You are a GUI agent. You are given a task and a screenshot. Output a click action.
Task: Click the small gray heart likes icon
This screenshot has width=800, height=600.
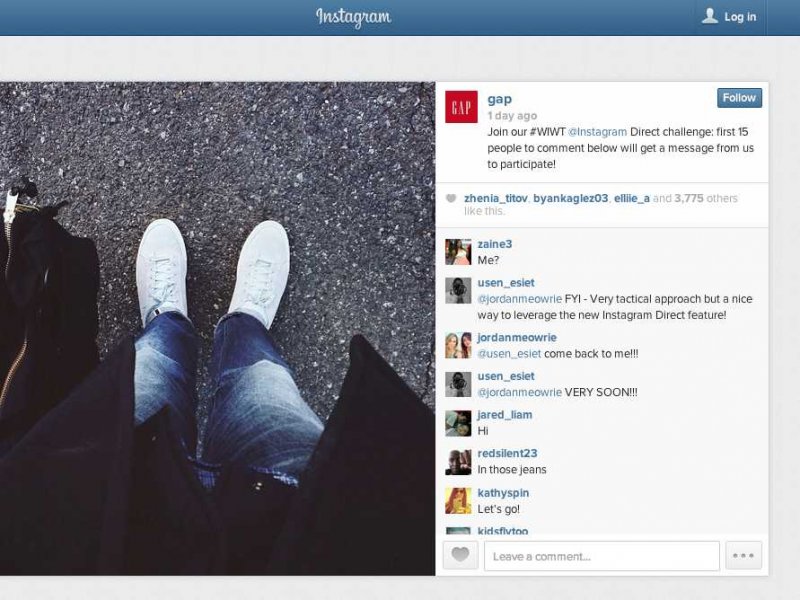click(x=451, y=198)
